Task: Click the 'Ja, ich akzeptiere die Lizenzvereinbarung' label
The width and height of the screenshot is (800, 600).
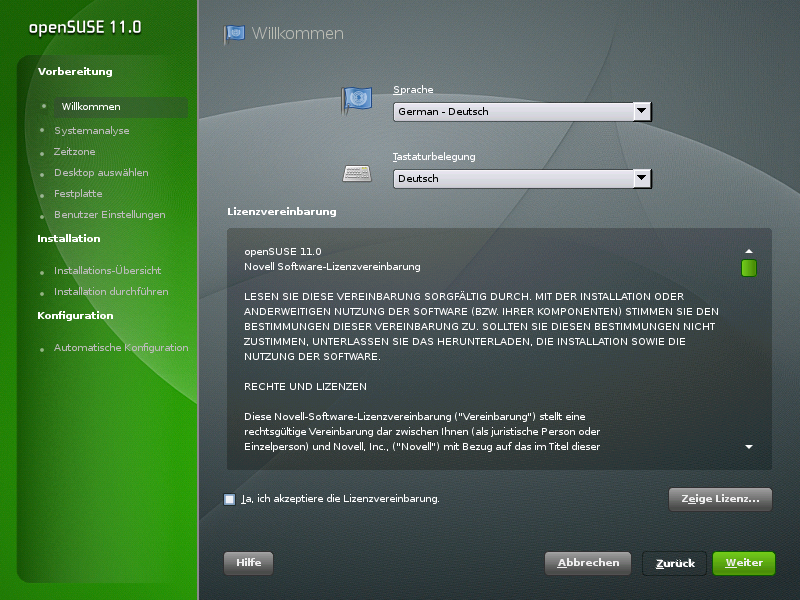Action: pyautogui.click(x=340, y=499)
